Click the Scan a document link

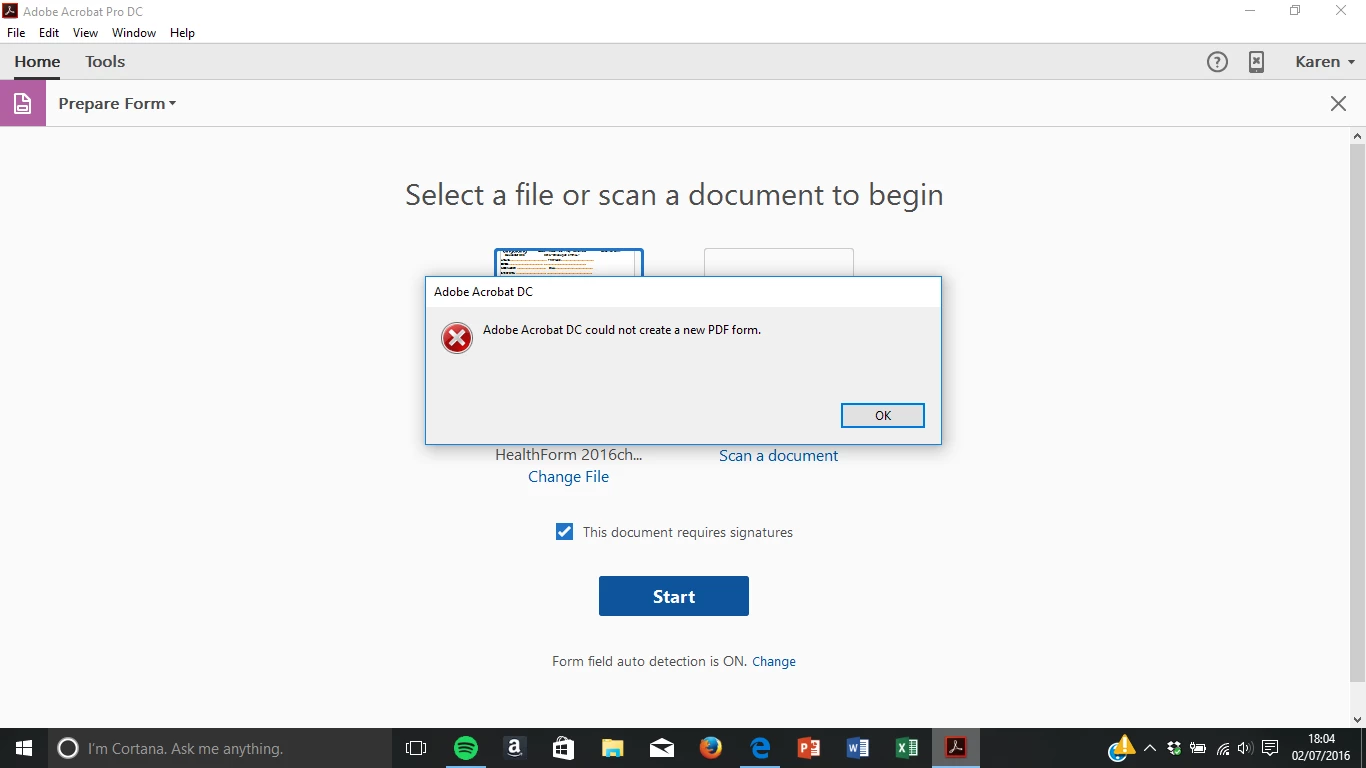pos(778,455)
